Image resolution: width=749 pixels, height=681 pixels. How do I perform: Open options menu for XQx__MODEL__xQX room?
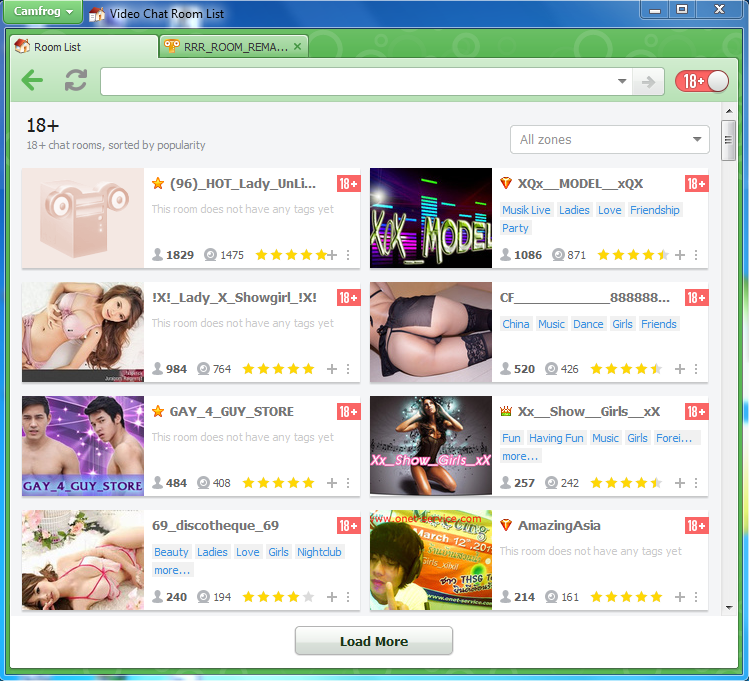coord(696,255)
